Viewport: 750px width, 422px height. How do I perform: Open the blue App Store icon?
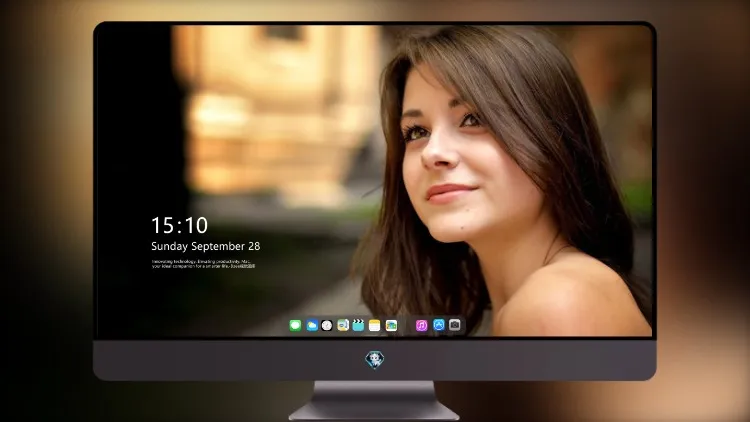click(x=439, y=325)
